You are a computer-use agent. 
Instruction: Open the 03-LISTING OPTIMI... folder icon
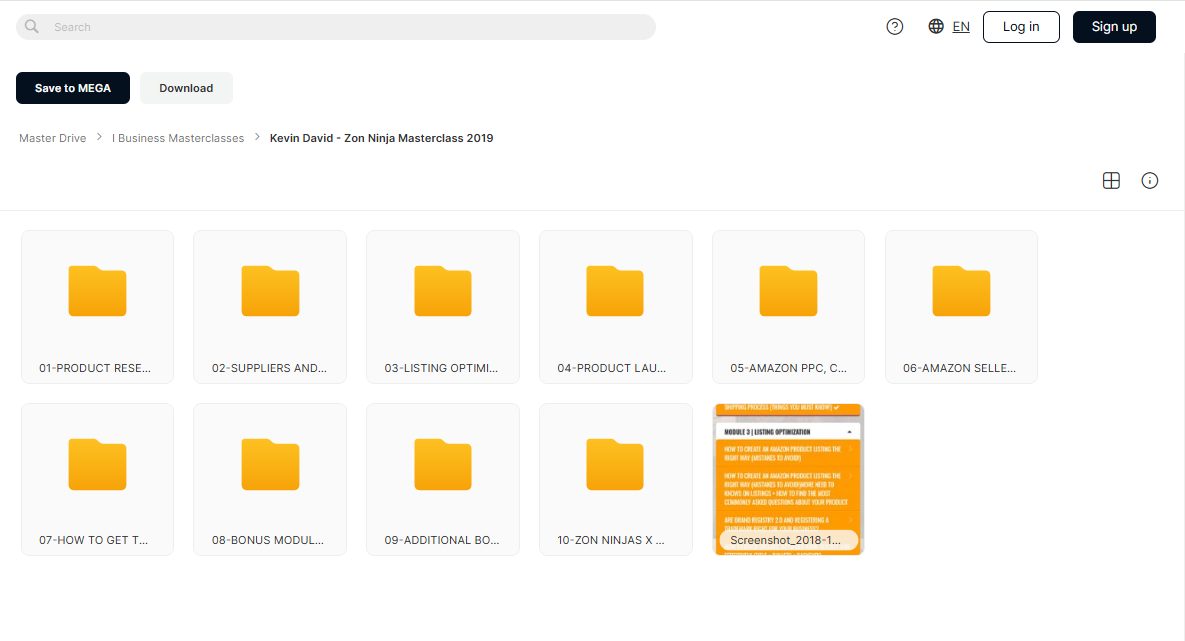pyautogui.click(x=443, y=291)
